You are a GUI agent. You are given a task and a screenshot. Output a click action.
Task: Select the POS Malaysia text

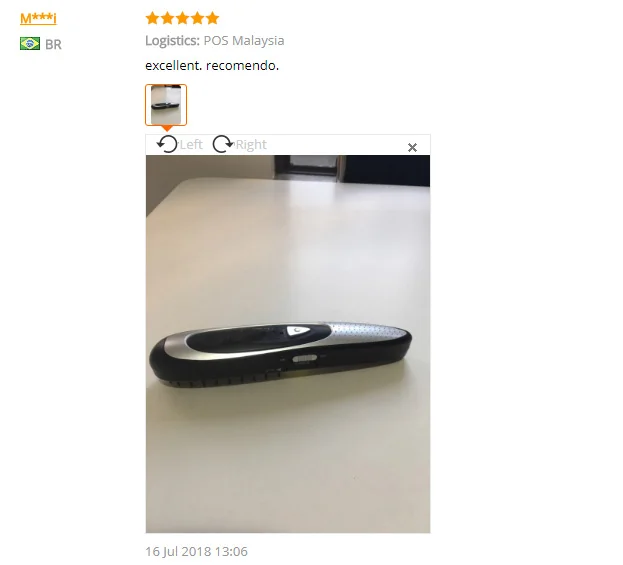point(244,41)
